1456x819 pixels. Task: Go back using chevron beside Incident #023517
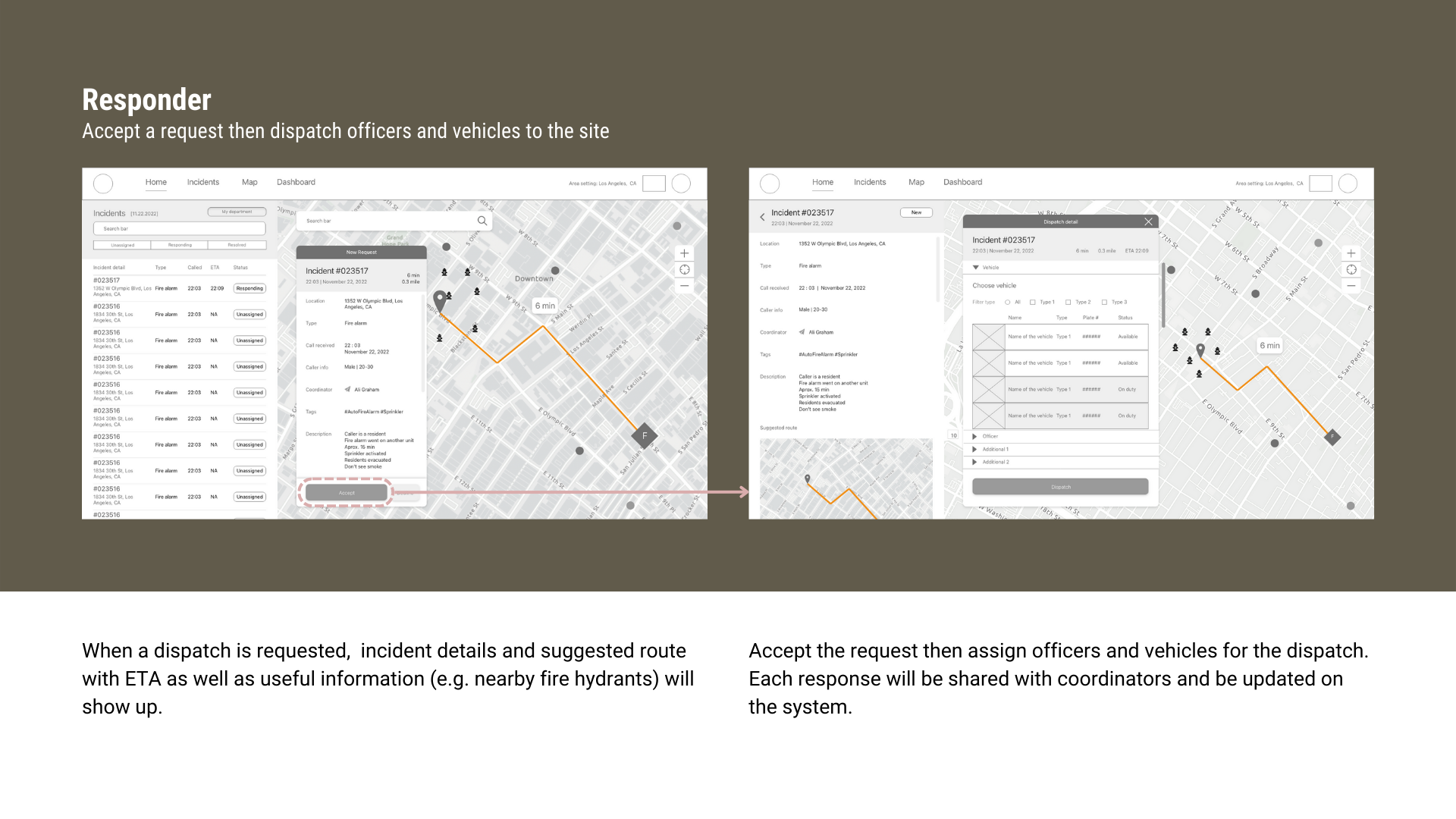click(762, 217)
